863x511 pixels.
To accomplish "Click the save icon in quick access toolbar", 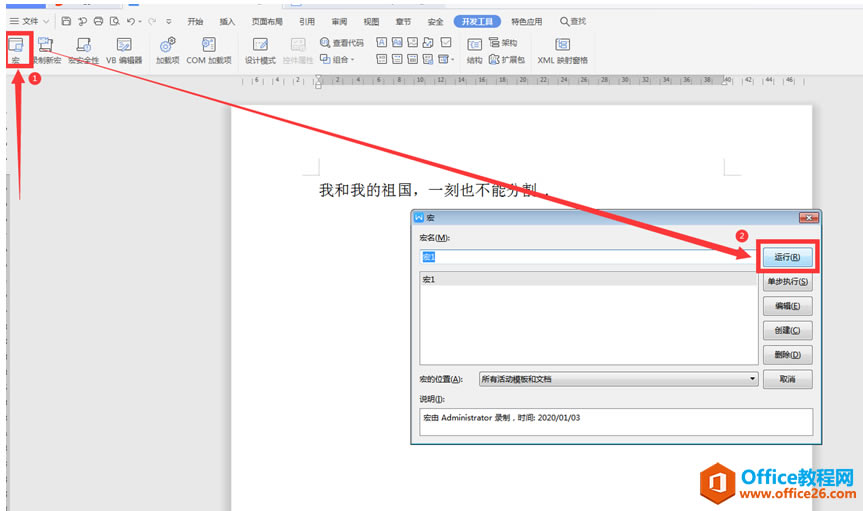I will tap(66, 21).
